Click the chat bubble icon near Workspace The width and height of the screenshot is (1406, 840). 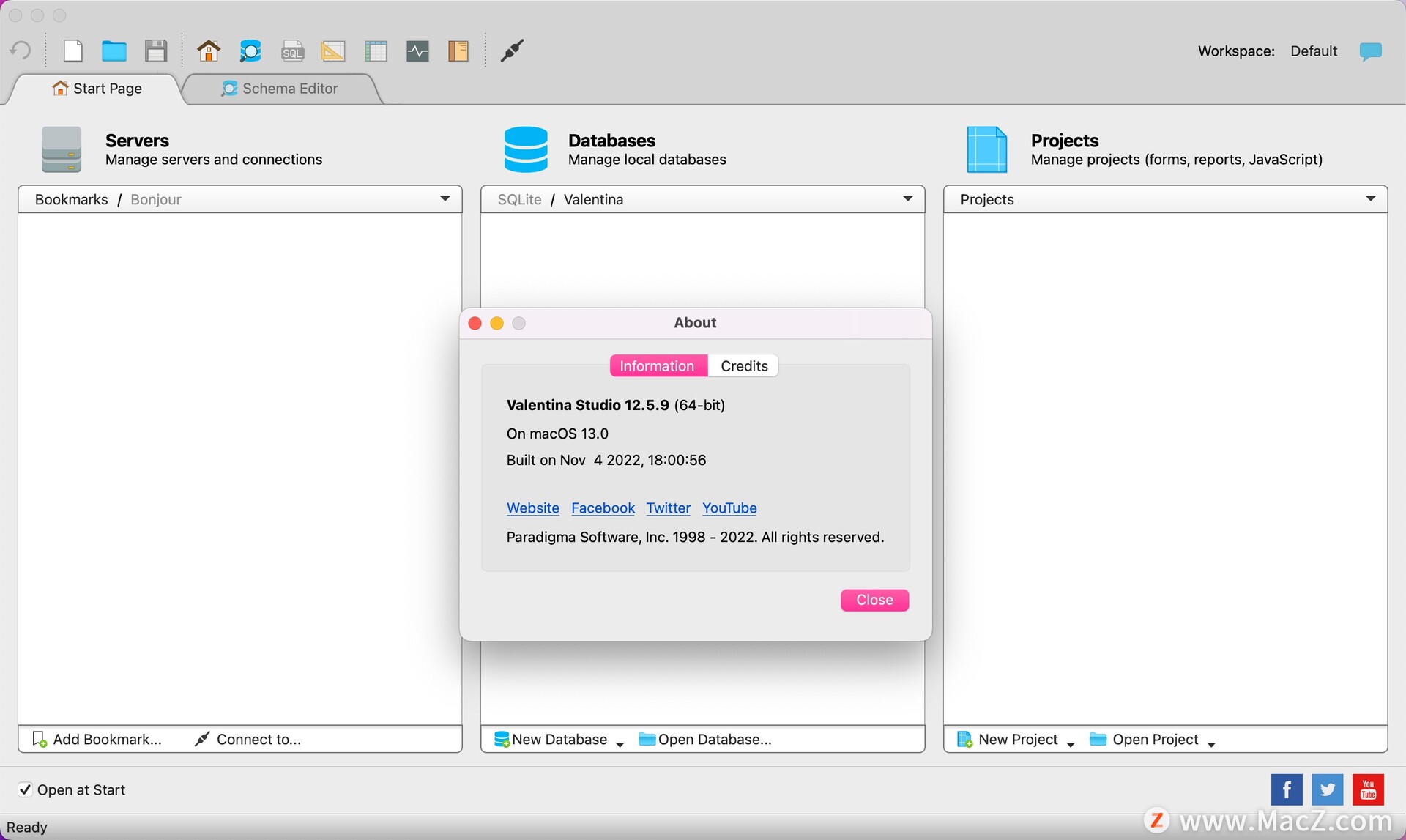(x=1370, y=51)
